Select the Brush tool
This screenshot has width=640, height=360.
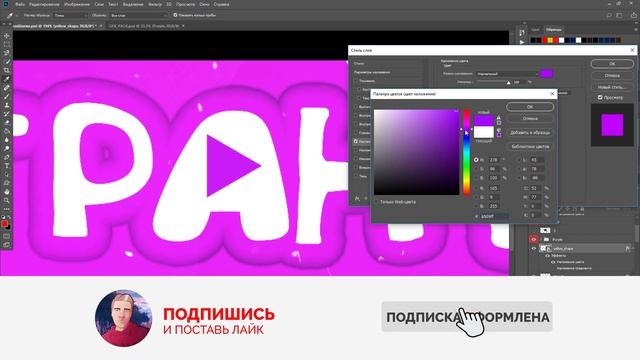tap(7, 96)
